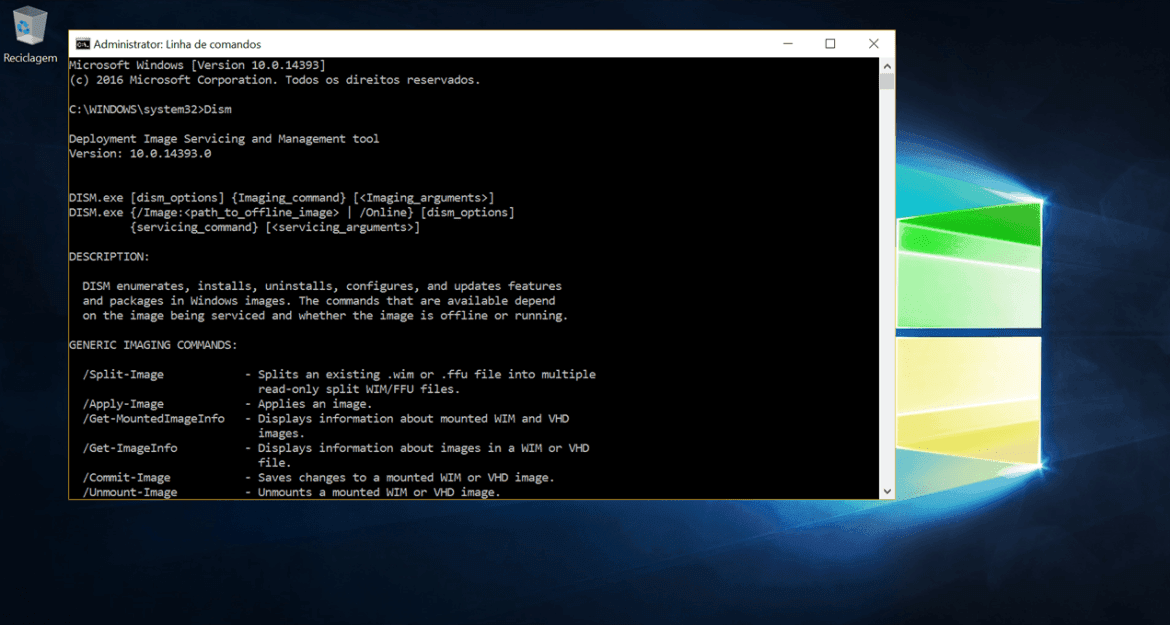This screenshot has width=1170, height=625.
Task: Click the scrollbar thumb
Action: (886, 80)
